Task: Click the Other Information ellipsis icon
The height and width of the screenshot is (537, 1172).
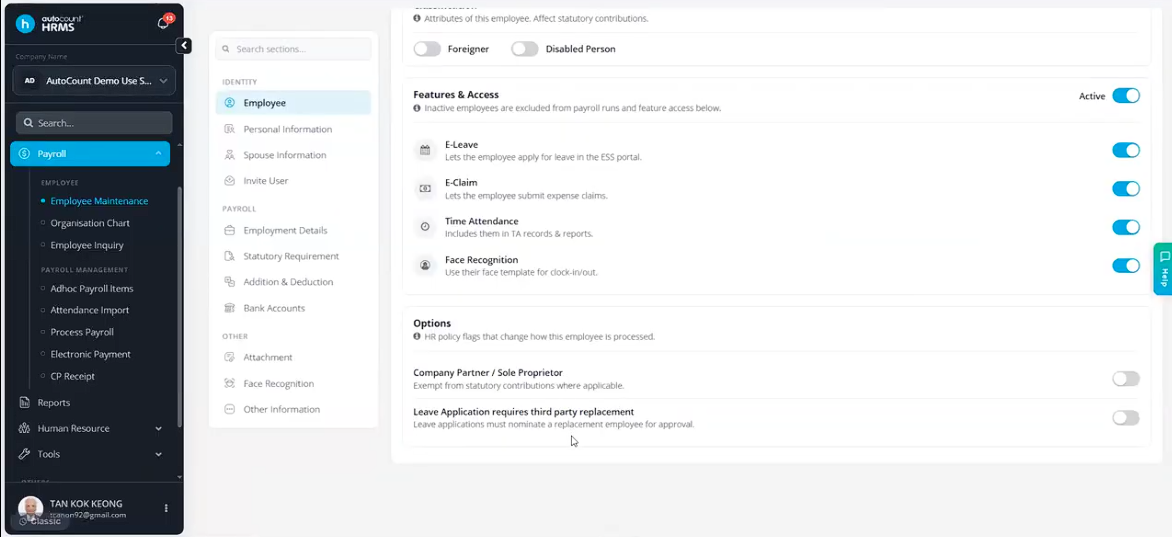Action: [x=229, y=409]
